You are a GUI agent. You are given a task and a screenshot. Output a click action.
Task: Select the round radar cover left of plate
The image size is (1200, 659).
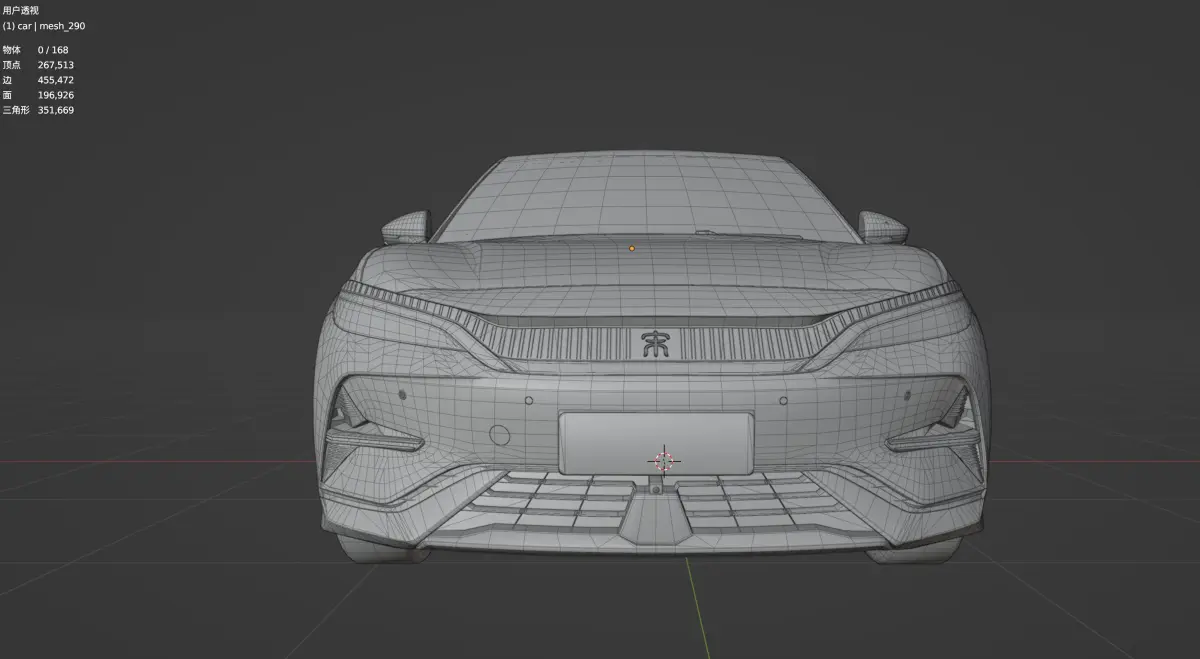499,435
